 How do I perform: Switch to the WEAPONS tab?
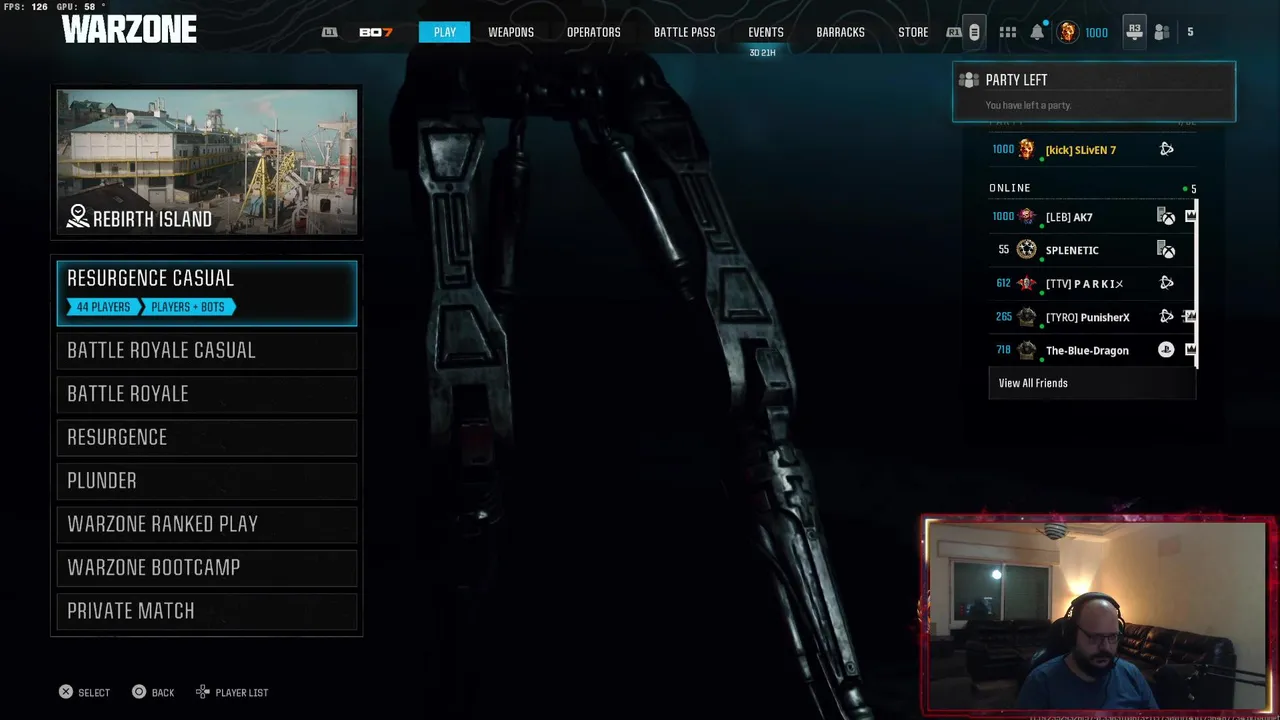[511, 32]
